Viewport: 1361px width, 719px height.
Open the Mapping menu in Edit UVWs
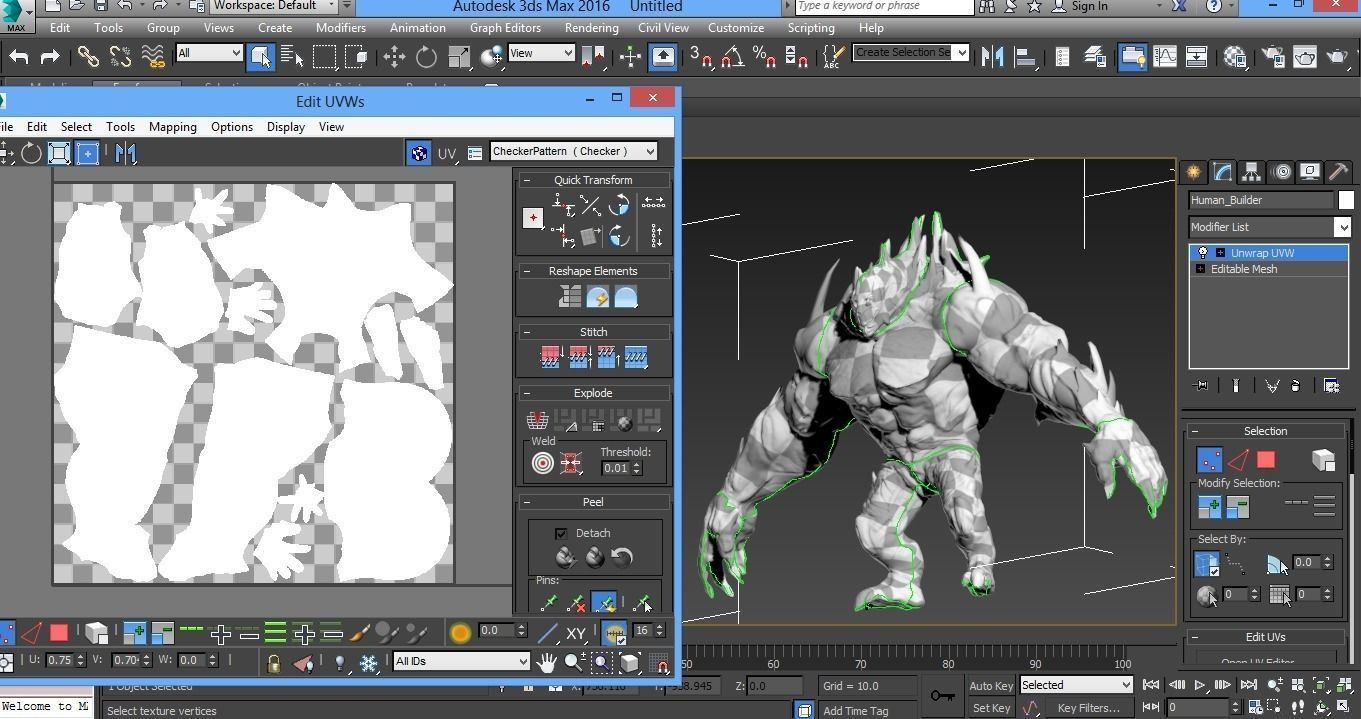(x=173, y=127)
